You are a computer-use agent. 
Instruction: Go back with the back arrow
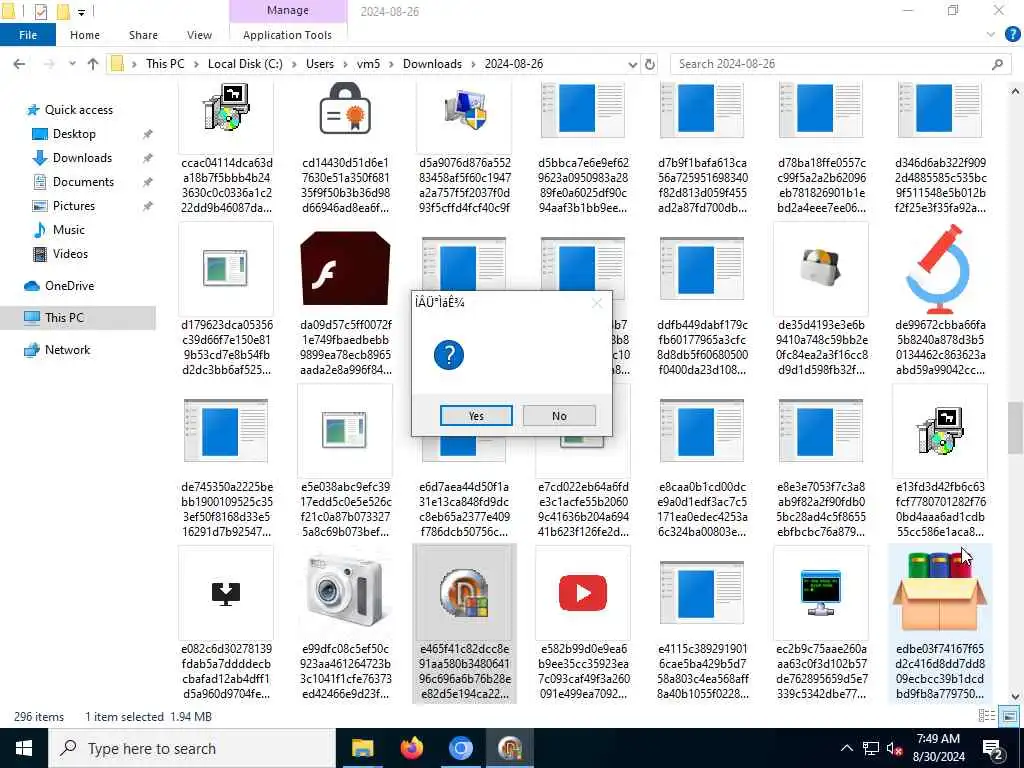pyautogui.click(x=20, y=64)
